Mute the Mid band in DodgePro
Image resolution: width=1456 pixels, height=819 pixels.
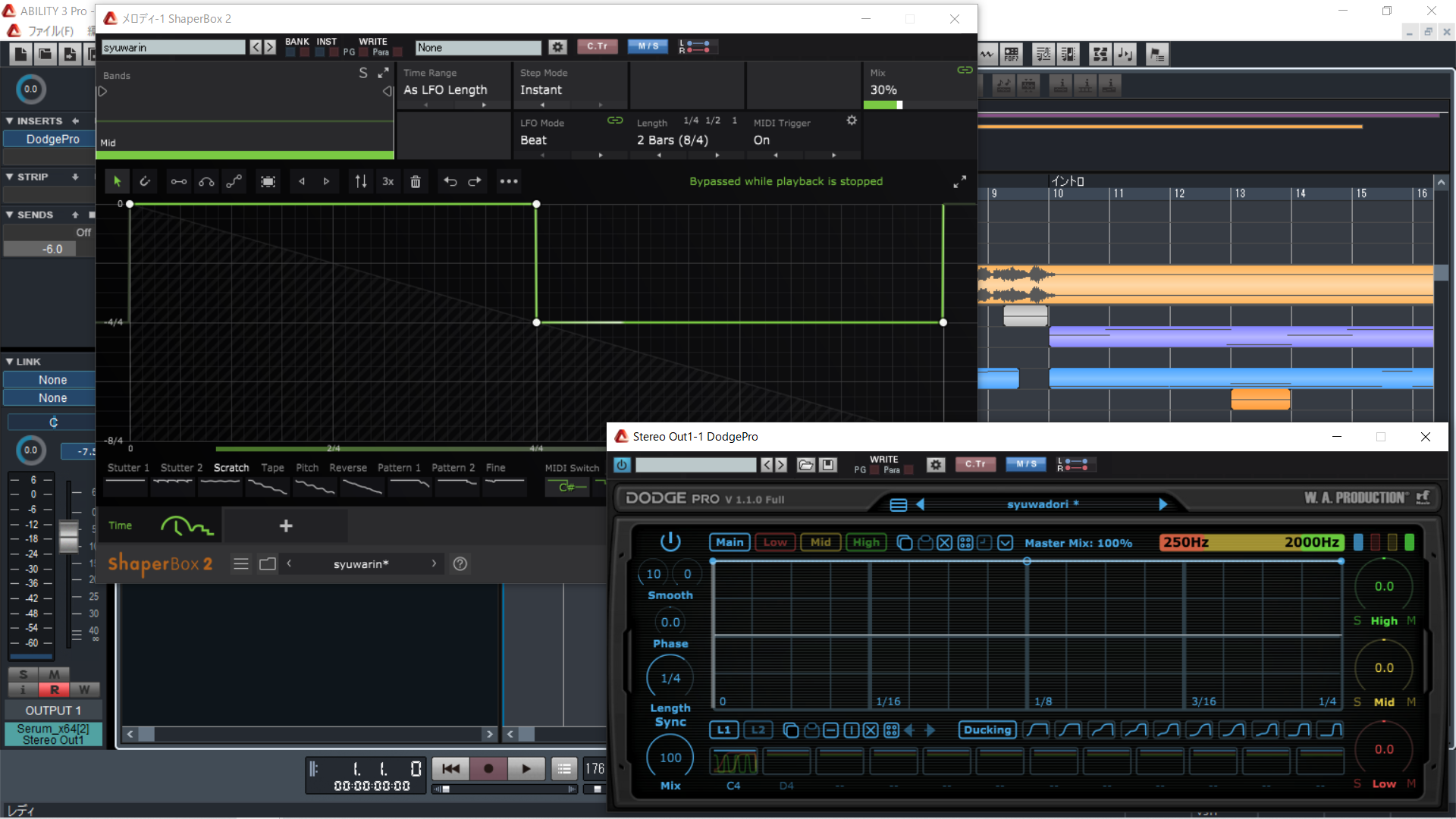(x=1411, y=702)
